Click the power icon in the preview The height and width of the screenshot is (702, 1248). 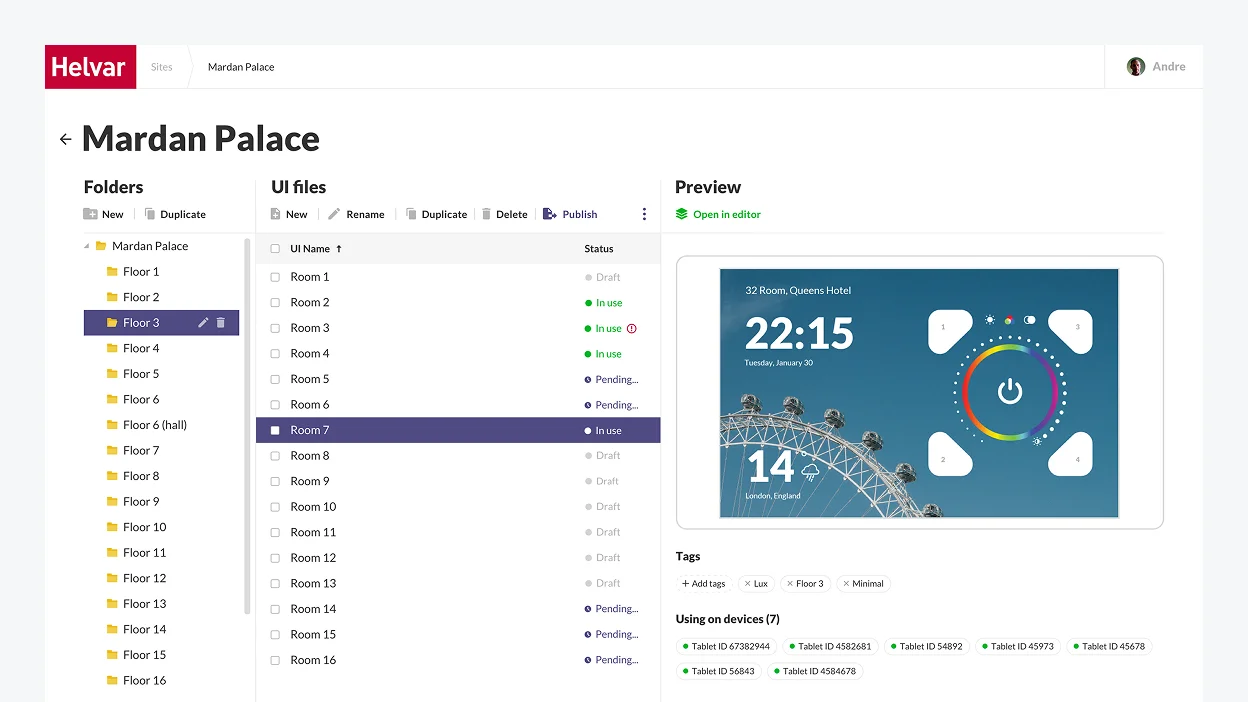pyautogui.click(x=1010, y=392)
